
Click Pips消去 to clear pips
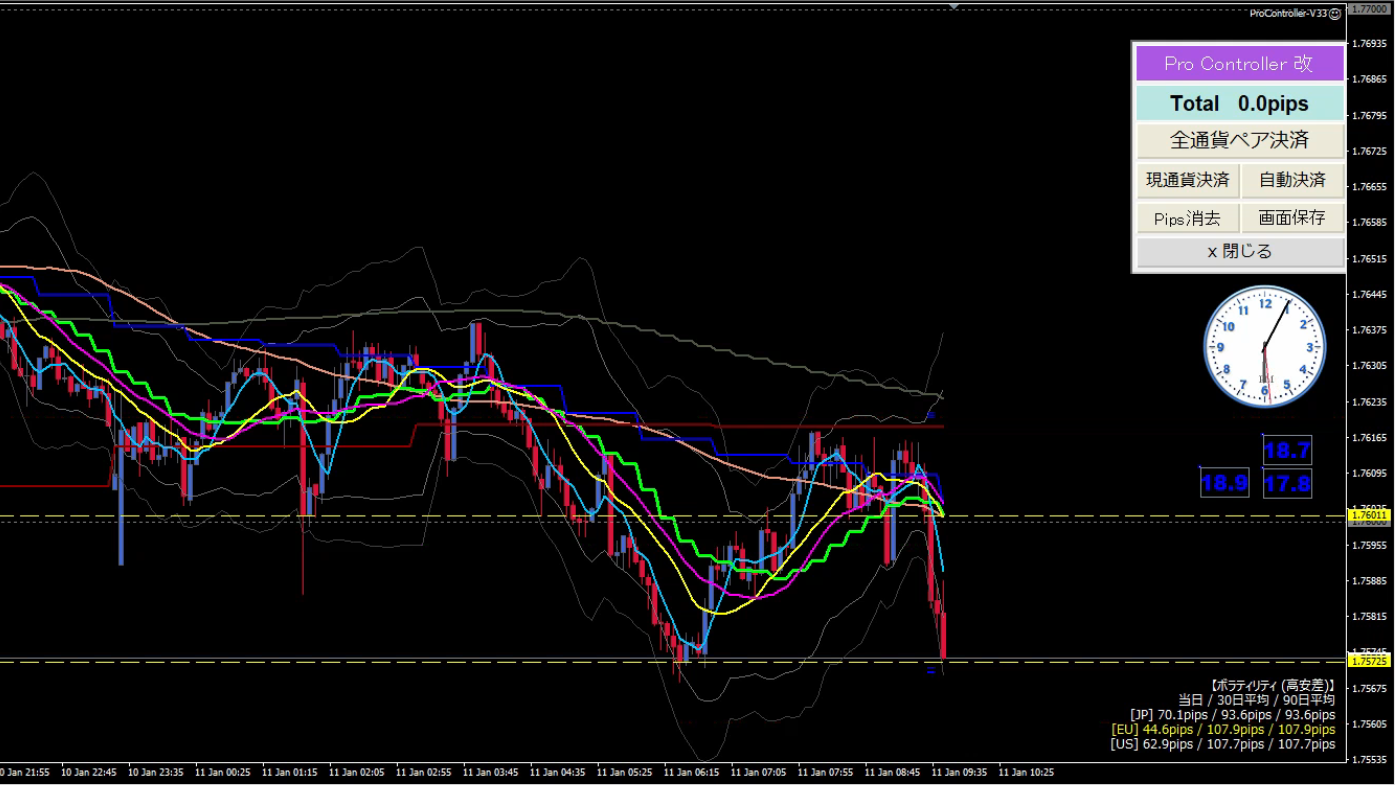1187,218
